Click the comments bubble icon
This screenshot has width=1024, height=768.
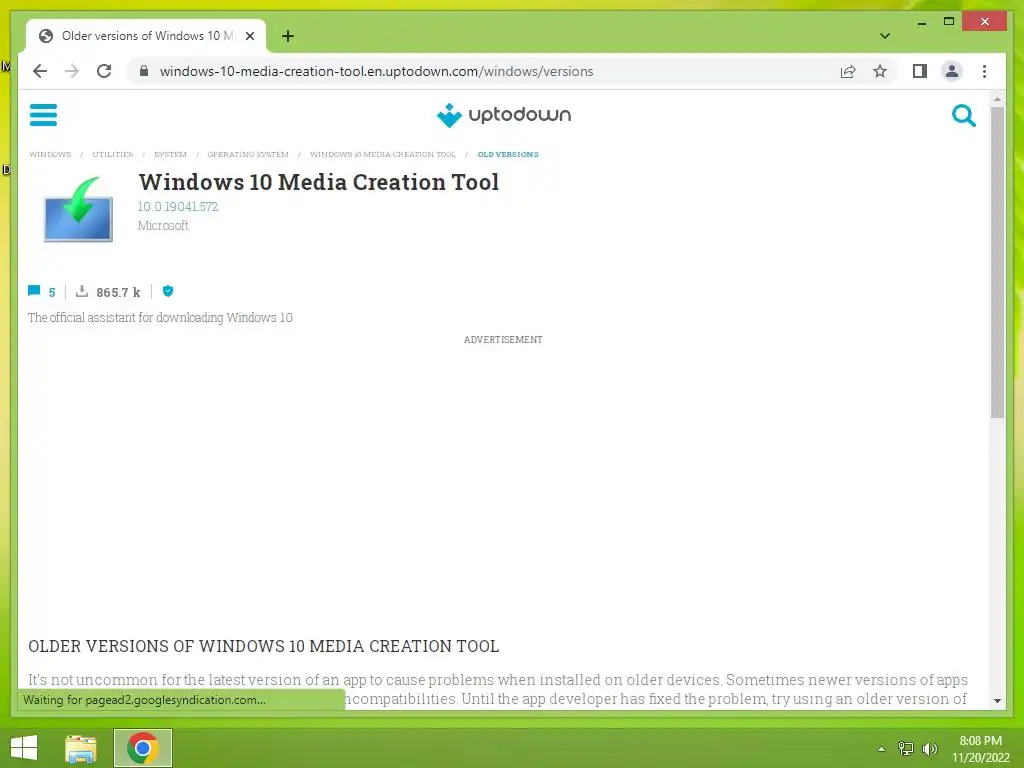pos(34,291)
